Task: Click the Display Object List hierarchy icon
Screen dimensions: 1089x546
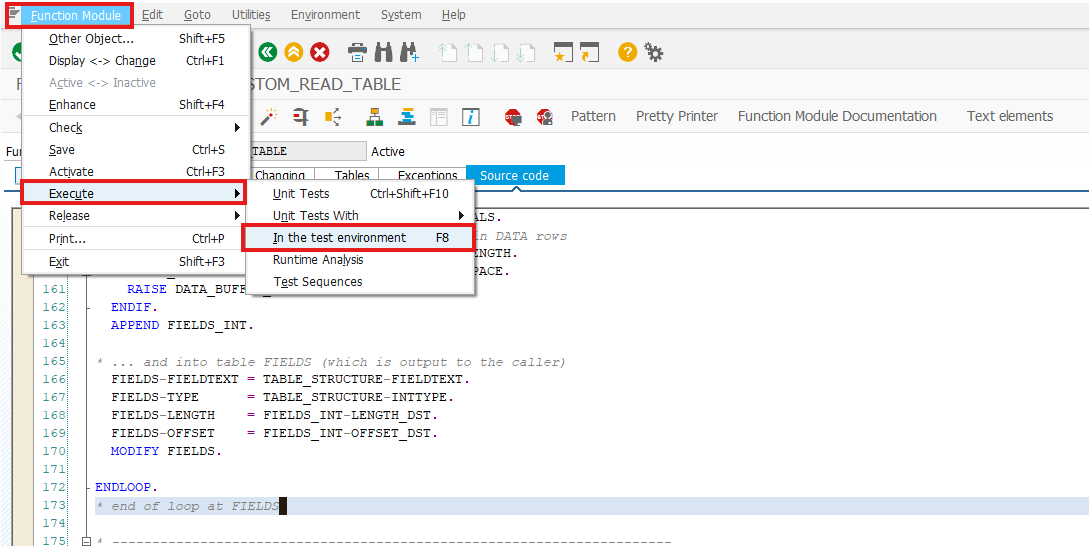Action: click(x=375, y=117)
